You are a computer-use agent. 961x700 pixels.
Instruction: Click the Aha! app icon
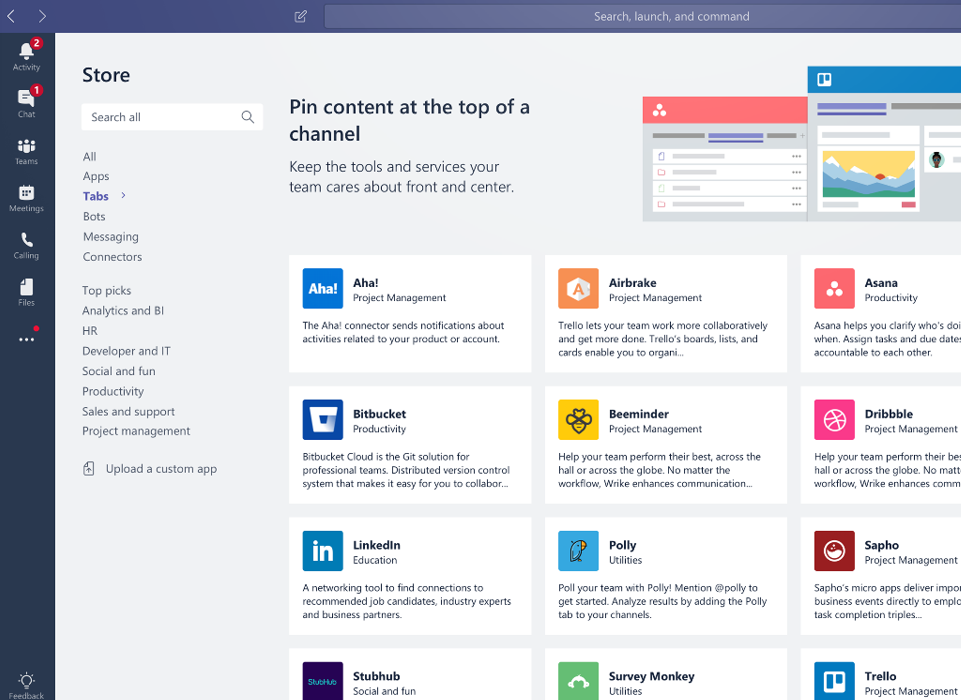[x=322, y=289]
